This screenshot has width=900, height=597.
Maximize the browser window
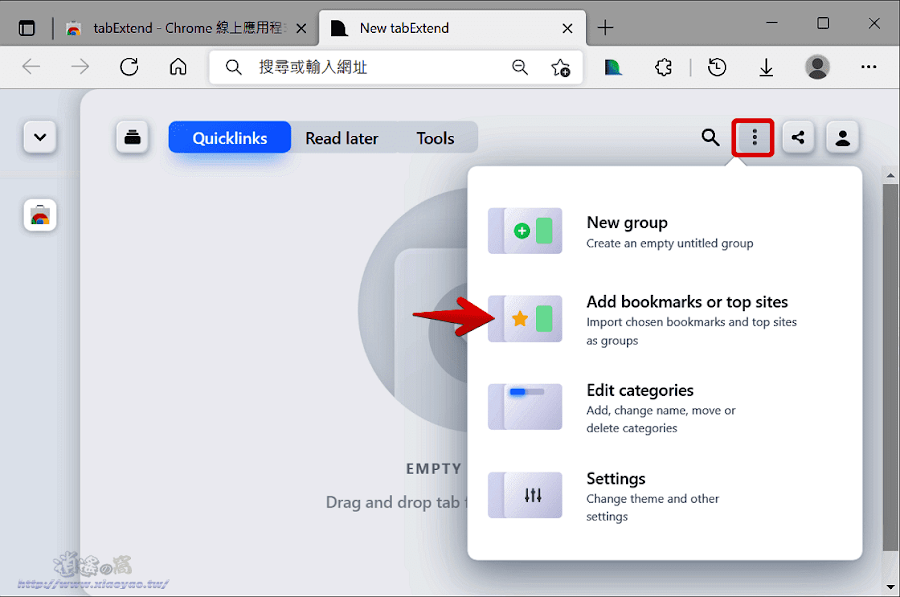coord(823,23)
